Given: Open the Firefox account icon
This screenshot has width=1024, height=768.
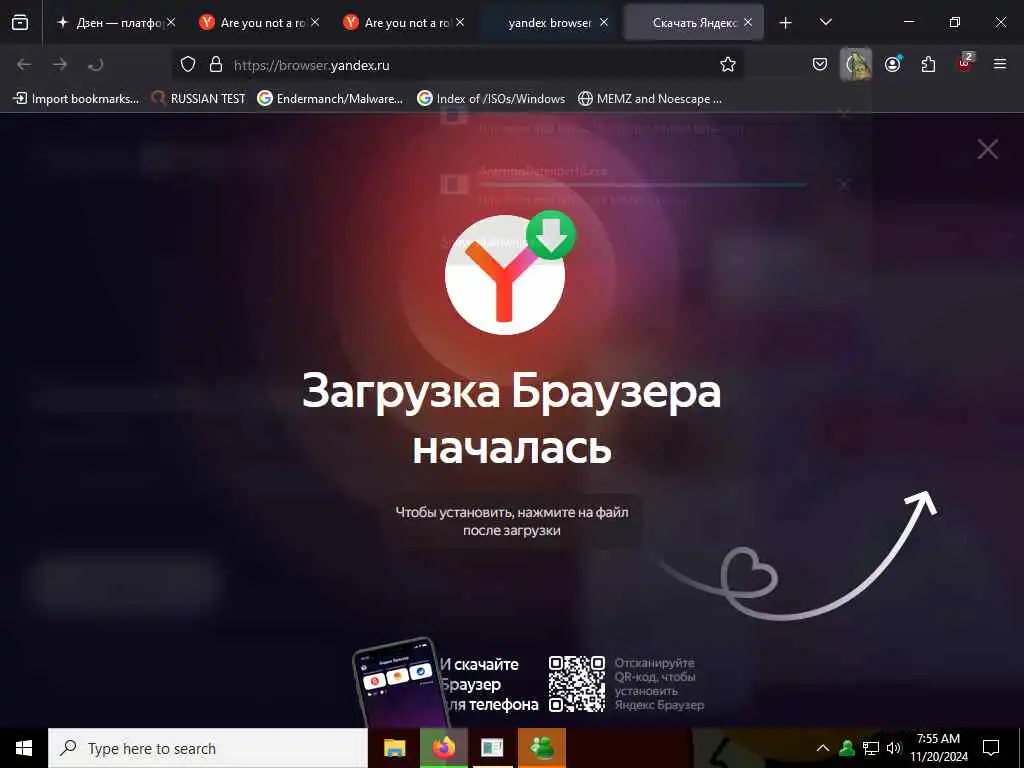Looking at the screenshot, I should [892, 64].
